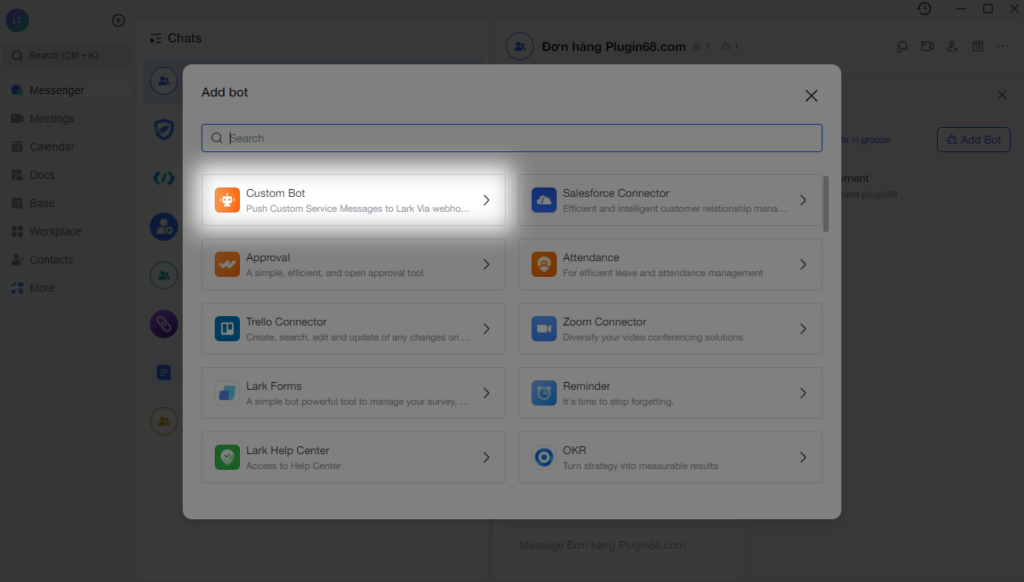Open Meetings in the sidebar
Image resolution: width=1024 pixels, height=582 pixels.
[65, 118]
